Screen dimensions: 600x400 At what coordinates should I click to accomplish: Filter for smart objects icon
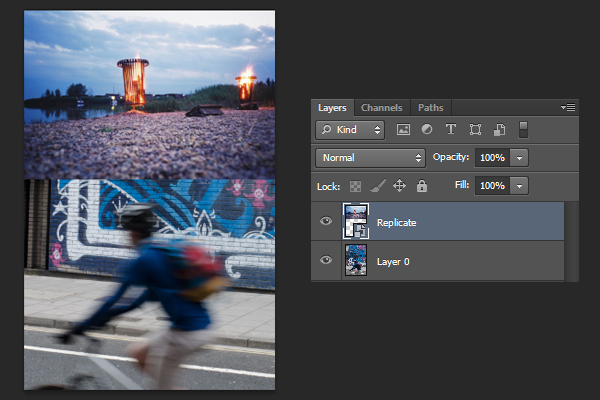[x=499, y=130]
